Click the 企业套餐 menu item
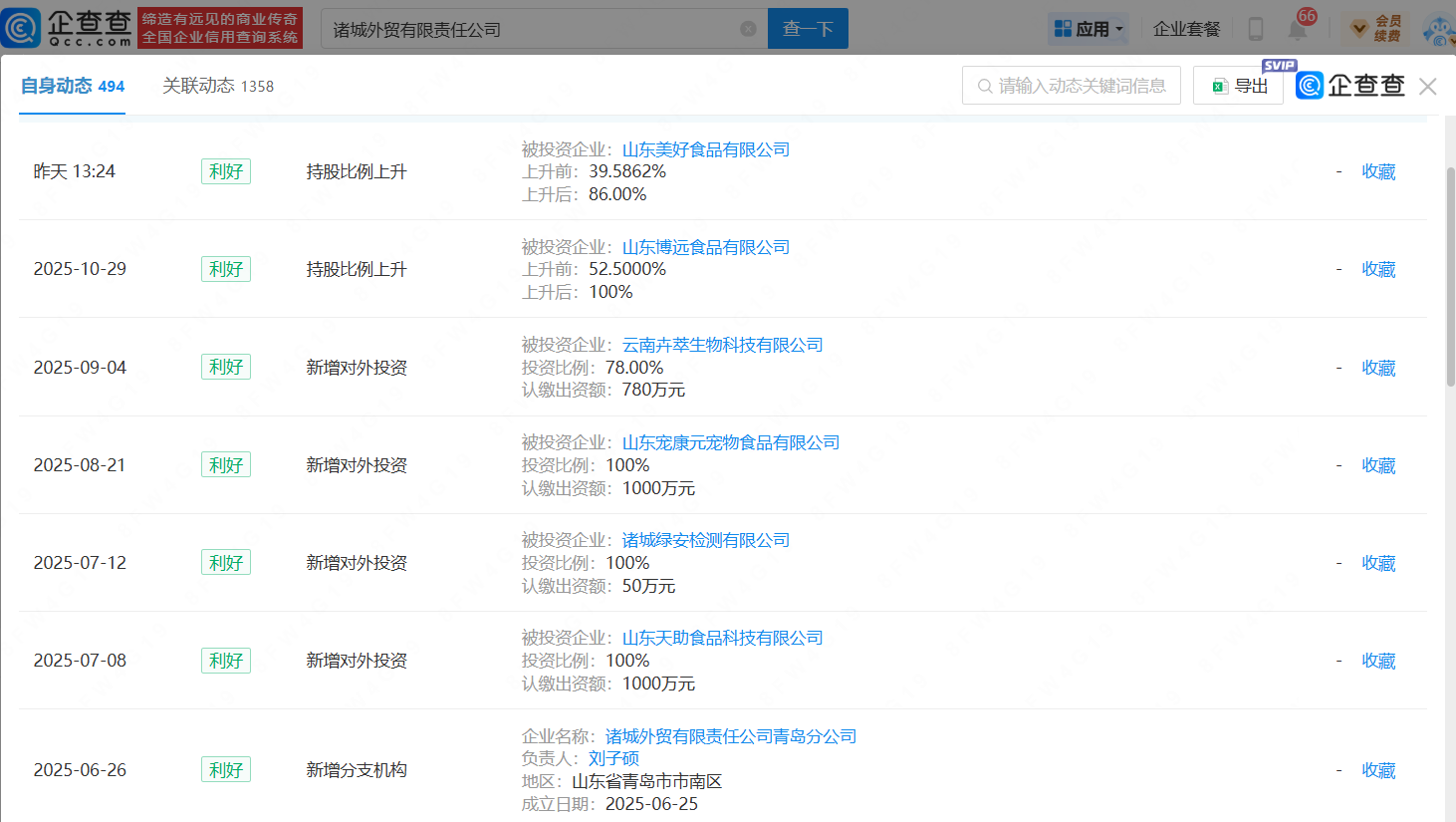Image resolution: width=1456 pixels, height=822 pixels. [1186, 29]
